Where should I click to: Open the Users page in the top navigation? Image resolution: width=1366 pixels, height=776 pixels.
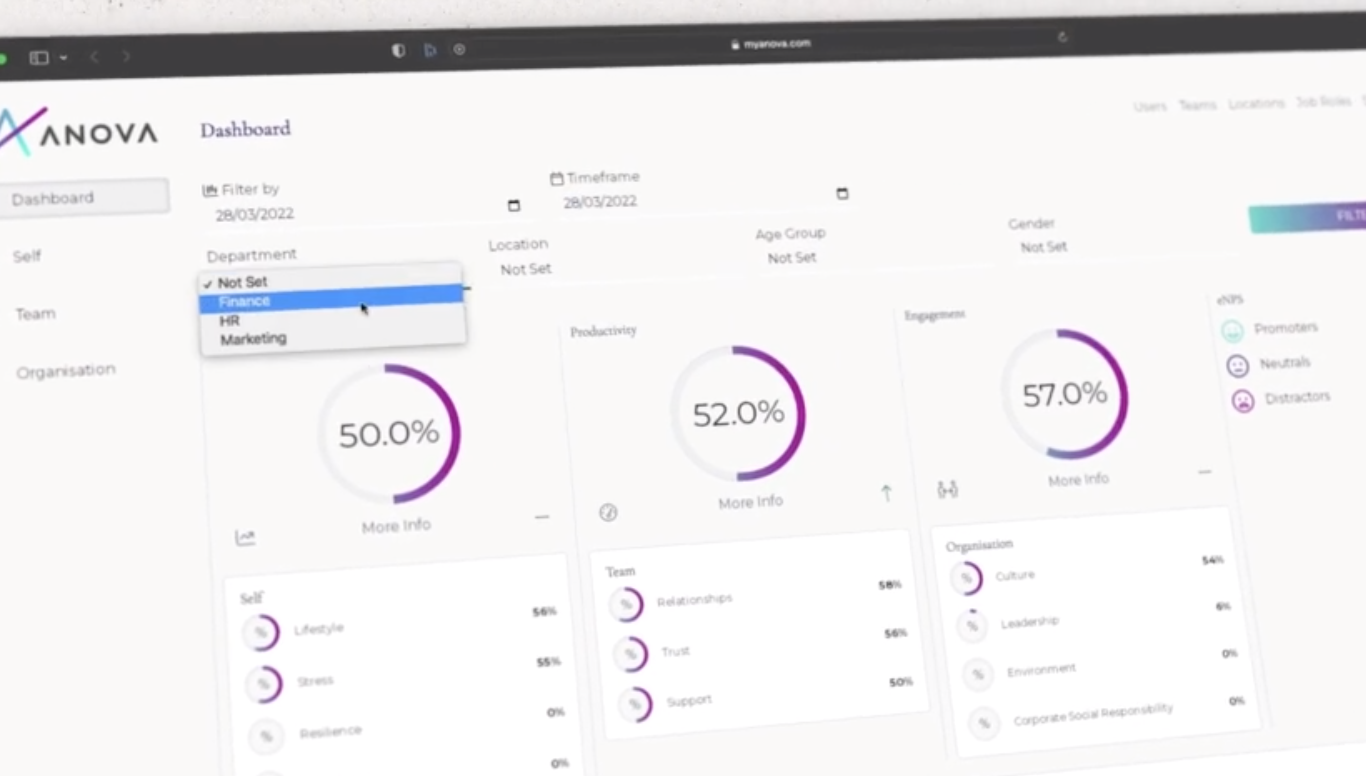(1150, 105)
